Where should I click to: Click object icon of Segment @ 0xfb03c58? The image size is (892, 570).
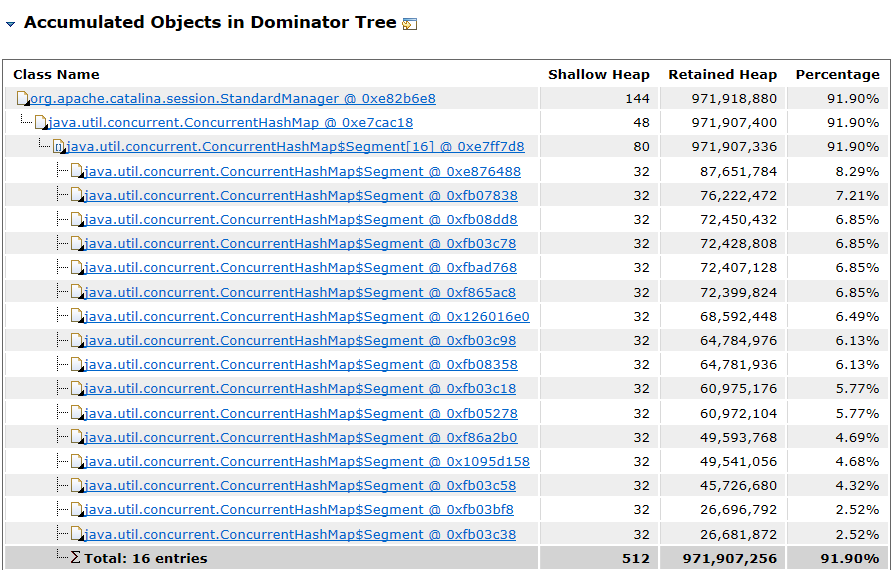77,486
